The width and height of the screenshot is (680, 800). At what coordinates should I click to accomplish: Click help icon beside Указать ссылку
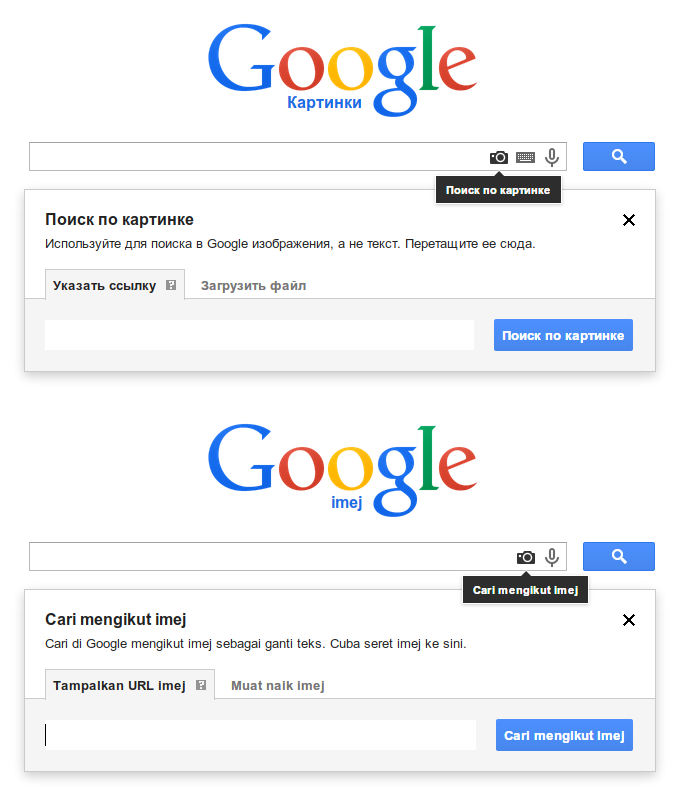click(x=171, y=285)
